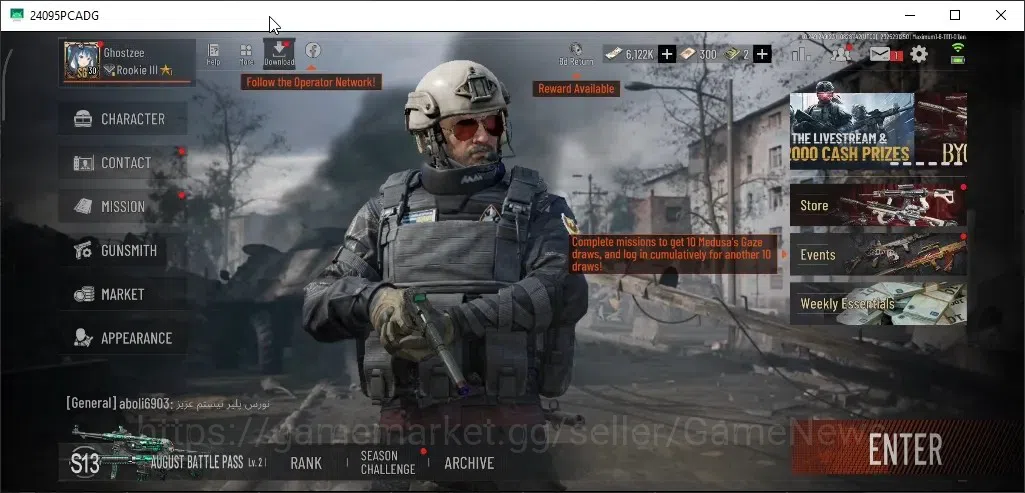Click the red ENTER button

click(x=905, y=450)
